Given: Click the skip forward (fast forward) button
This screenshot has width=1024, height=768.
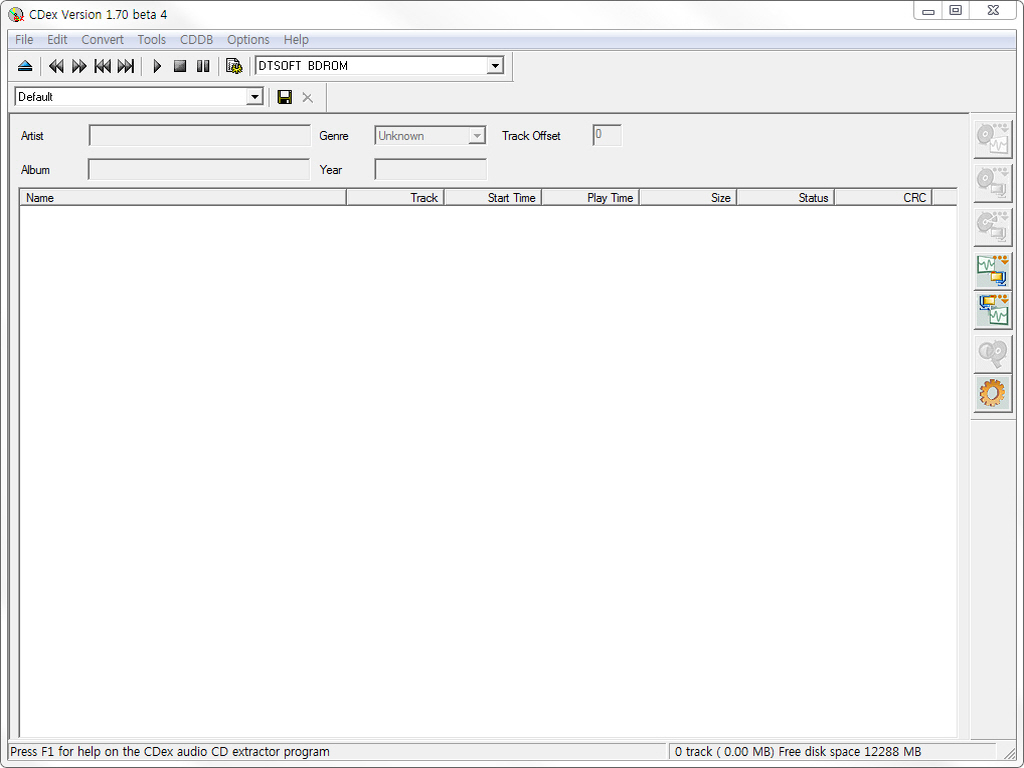Looking at the screenshot, I should coord(79,66).
